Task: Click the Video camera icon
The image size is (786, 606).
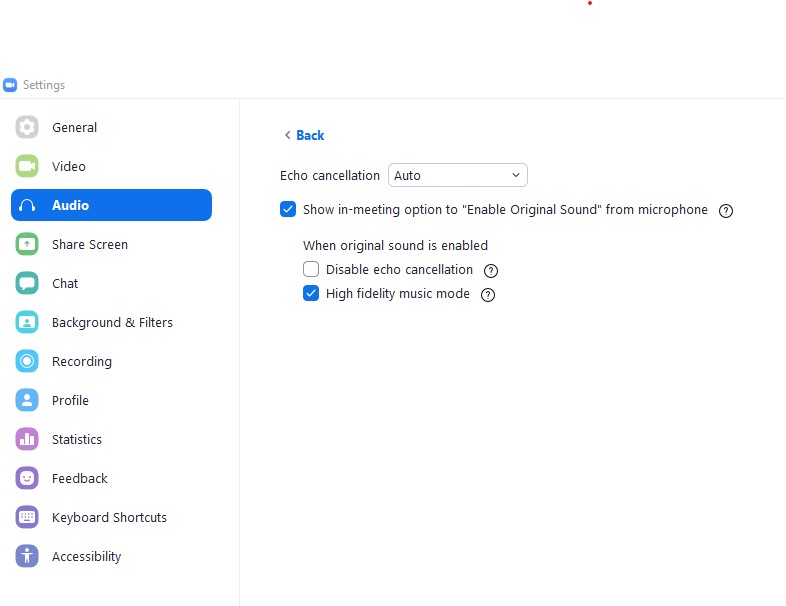Action: pos(27,166)
